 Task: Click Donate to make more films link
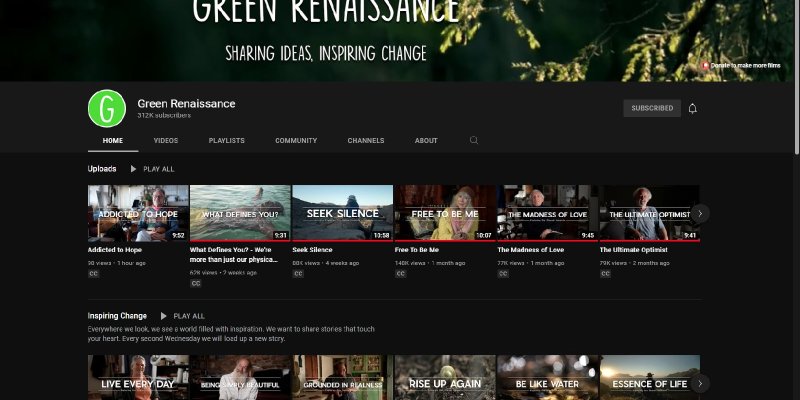(x=744, y=65)
